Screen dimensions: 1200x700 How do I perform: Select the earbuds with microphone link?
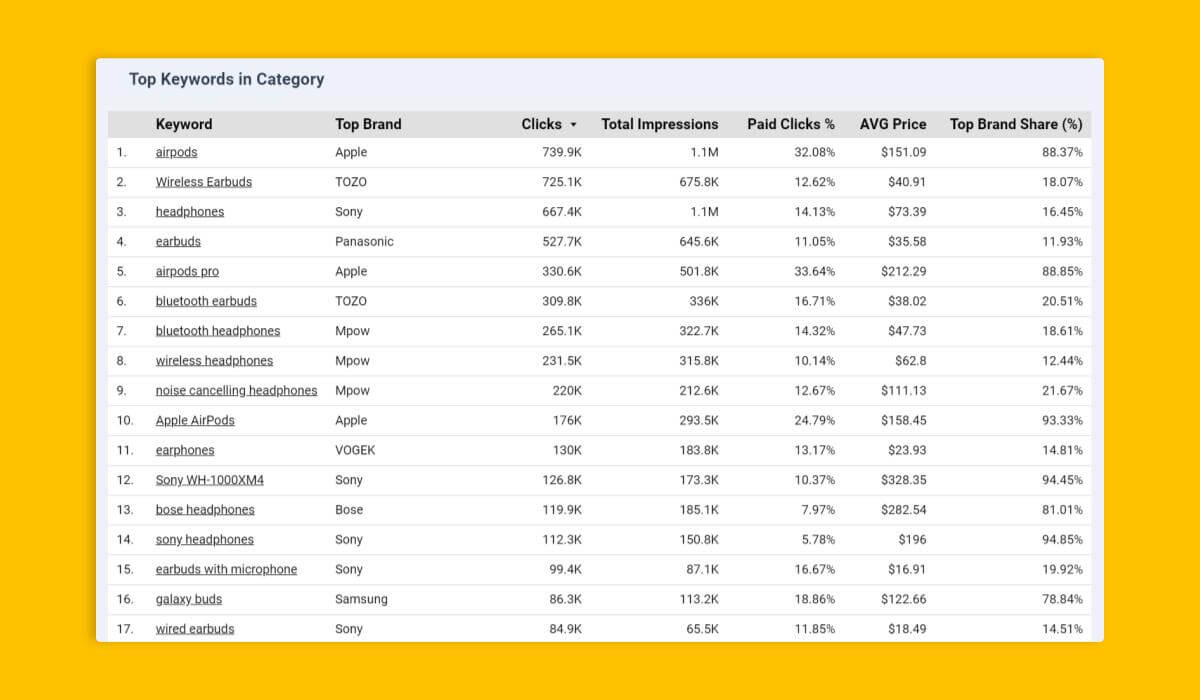[x=226, y=569]
